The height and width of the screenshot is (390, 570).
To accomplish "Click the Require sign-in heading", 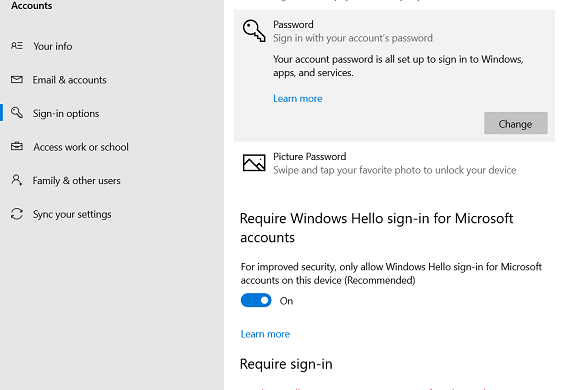I will 286,364.
